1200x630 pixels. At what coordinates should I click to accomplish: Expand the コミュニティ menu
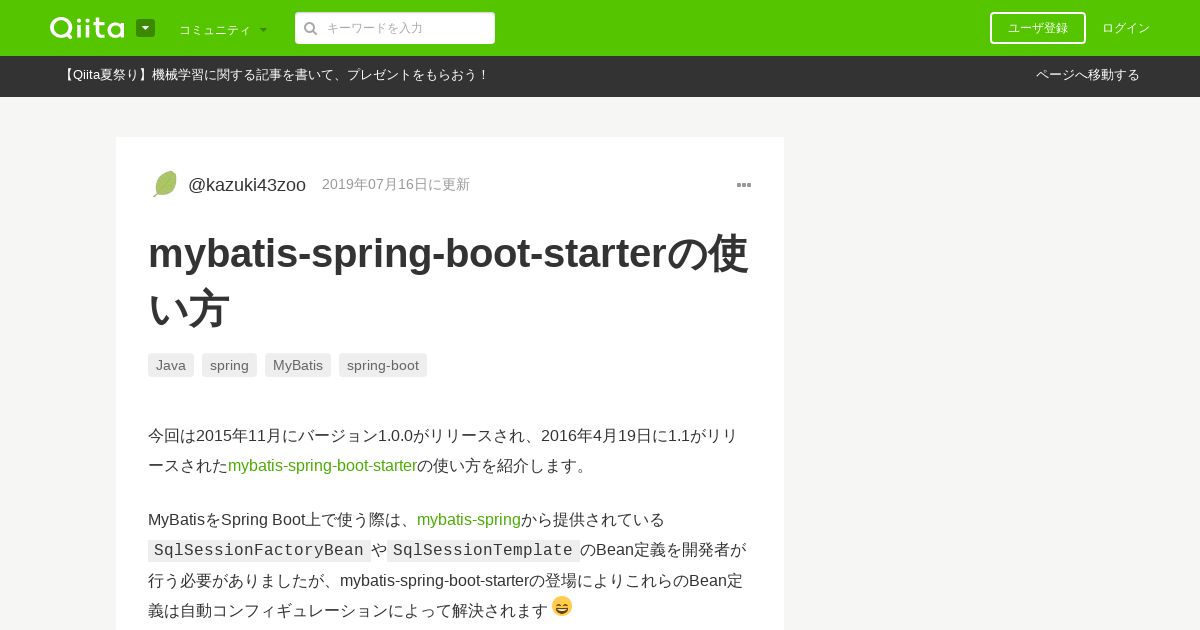point(223,30)
